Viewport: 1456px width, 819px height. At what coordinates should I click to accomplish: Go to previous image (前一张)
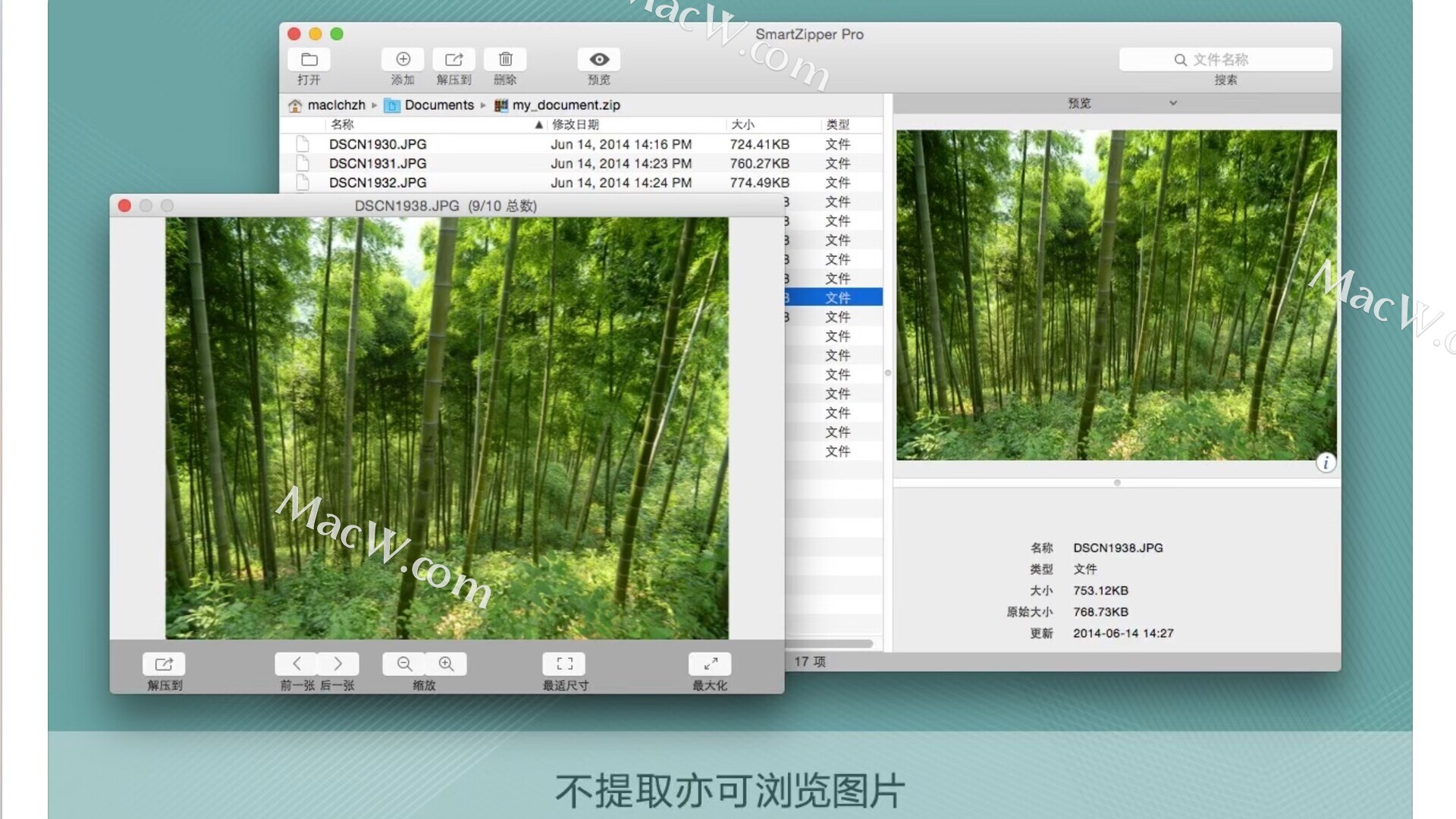pos(297,664)
